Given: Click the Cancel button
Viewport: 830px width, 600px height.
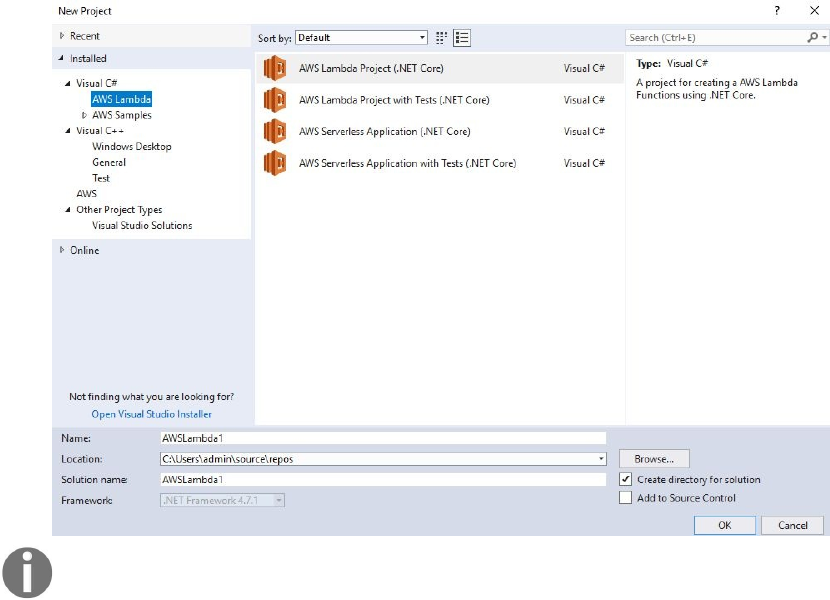Looking at the screenshot, I should point(792,525).
